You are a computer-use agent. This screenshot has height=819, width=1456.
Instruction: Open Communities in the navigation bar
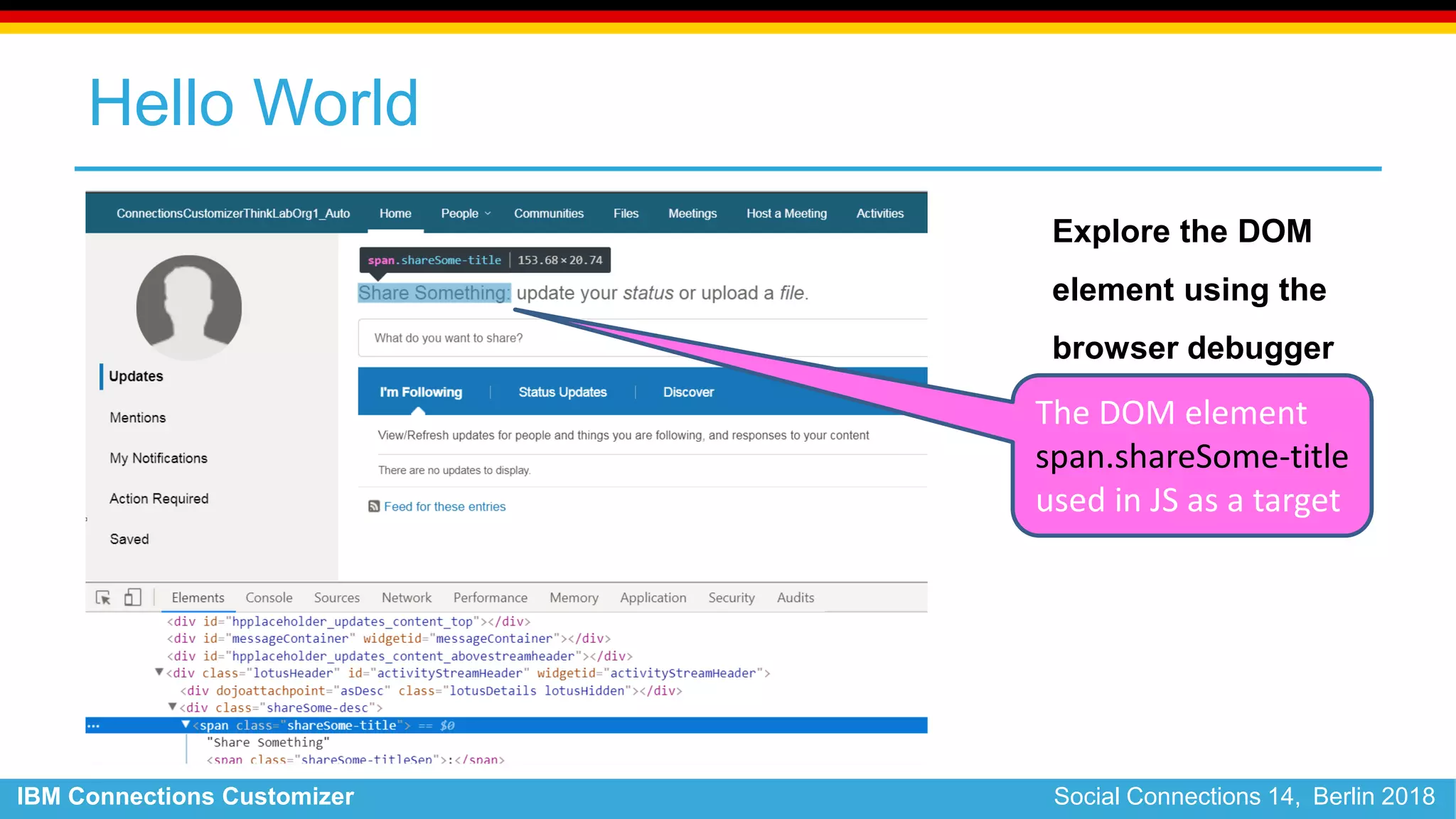pyautogui.click(x=549, y=213)
